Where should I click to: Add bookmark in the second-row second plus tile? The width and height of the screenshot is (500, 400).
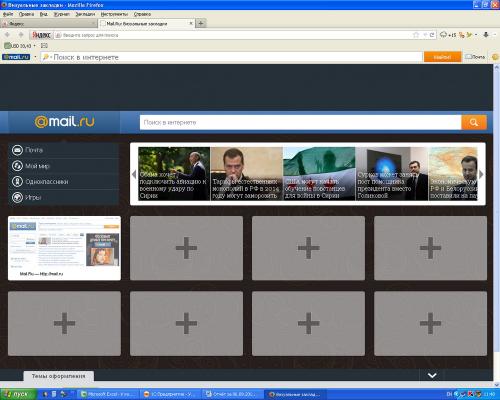(x=186, y=323)
